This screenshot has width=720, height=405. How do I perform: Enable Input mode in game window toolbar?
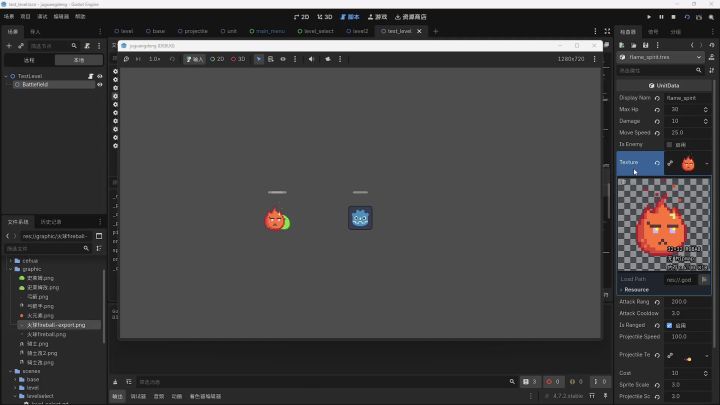pos(195,59)
